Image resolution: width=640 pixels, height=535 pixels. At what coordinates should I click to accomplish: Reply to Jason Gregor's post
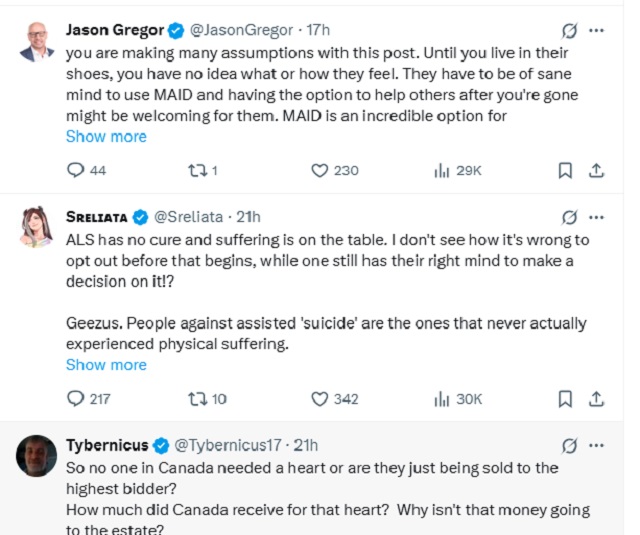(75, 171)
